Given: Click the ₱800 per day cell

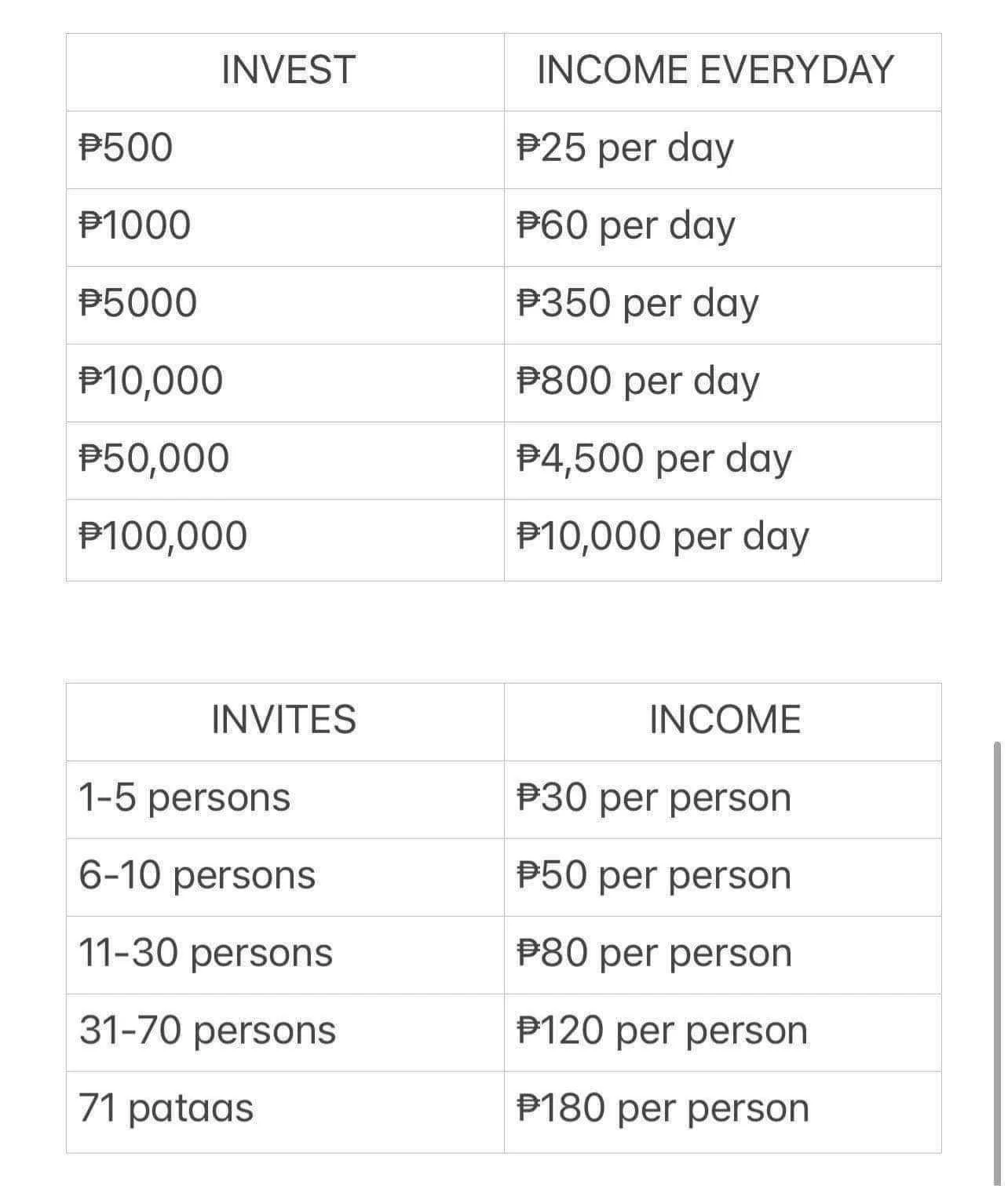Looking at the screenshot, I should click(722, 382).
